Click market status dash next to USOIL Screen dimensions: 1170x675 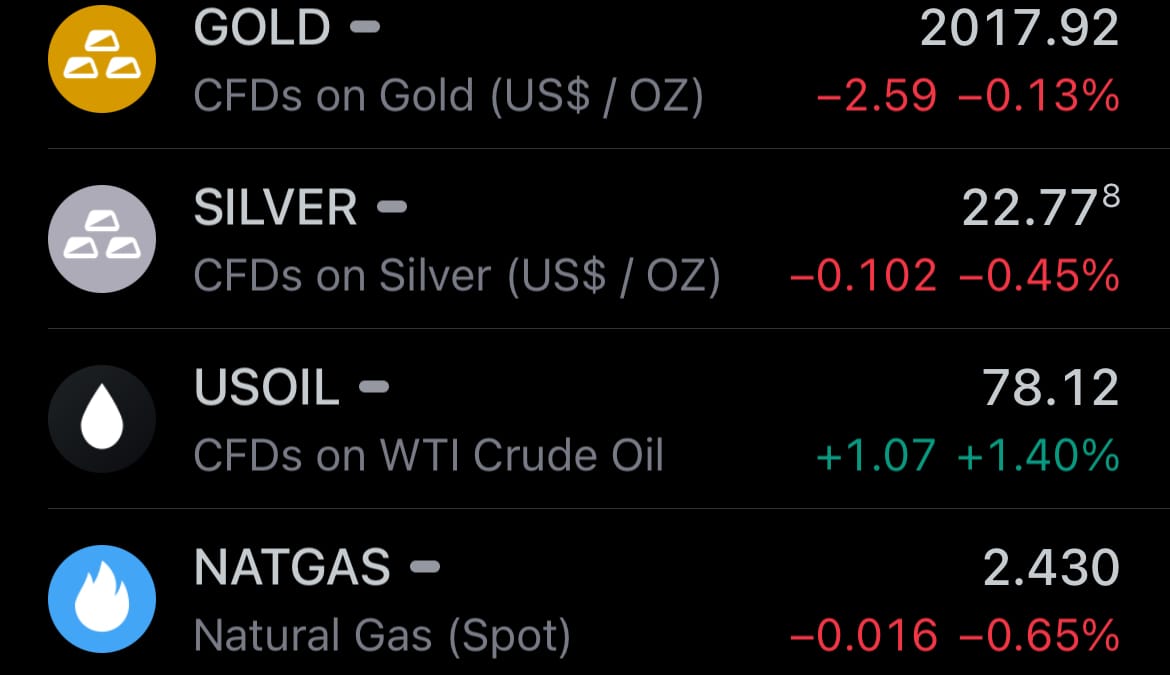click(374, 386)
